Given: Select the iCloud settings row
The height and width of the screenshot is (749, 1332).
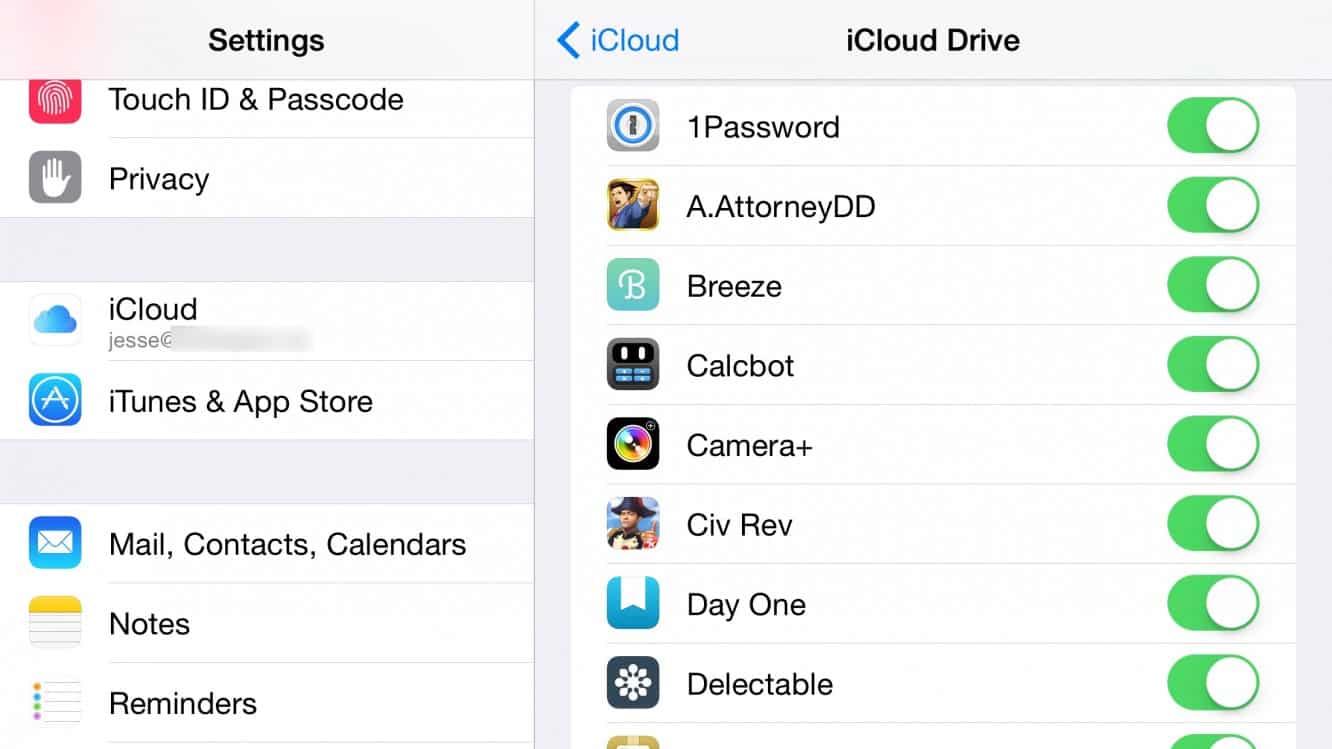Looking at the screenshot, I should (267, 321).
